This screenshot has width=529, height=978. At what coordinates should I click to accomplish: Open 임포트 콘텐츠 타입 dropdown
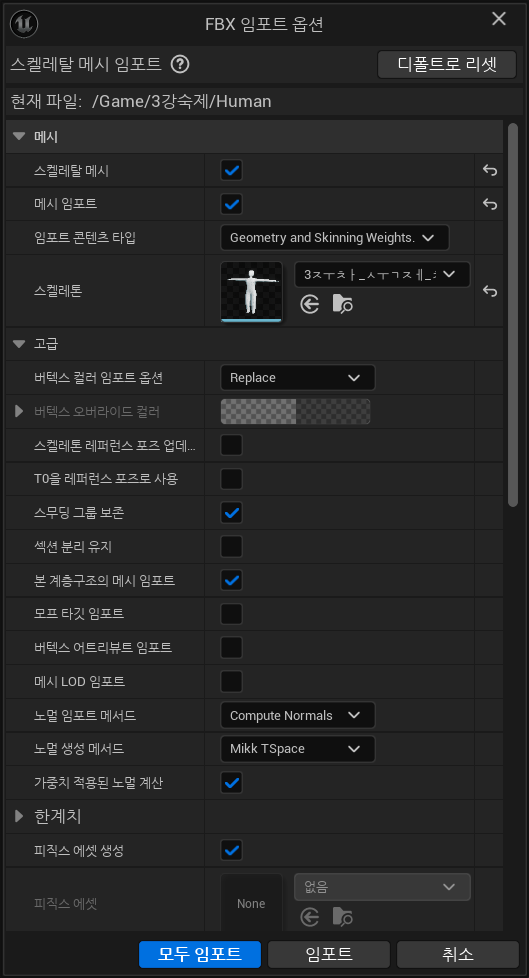tap(334, 238)
